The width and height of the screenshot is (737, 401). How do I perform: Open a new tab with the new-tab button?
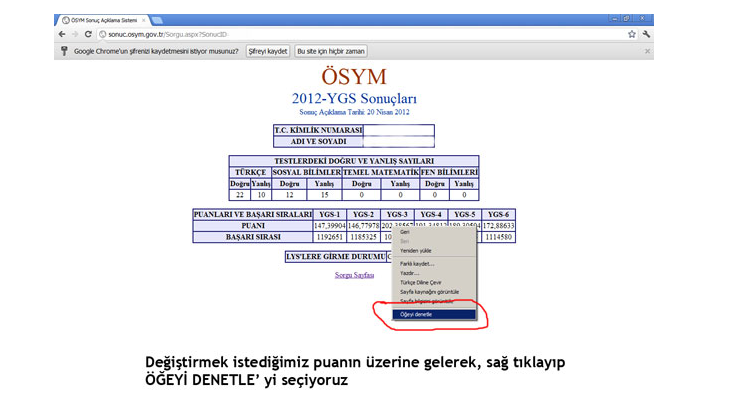click(157, 20)
